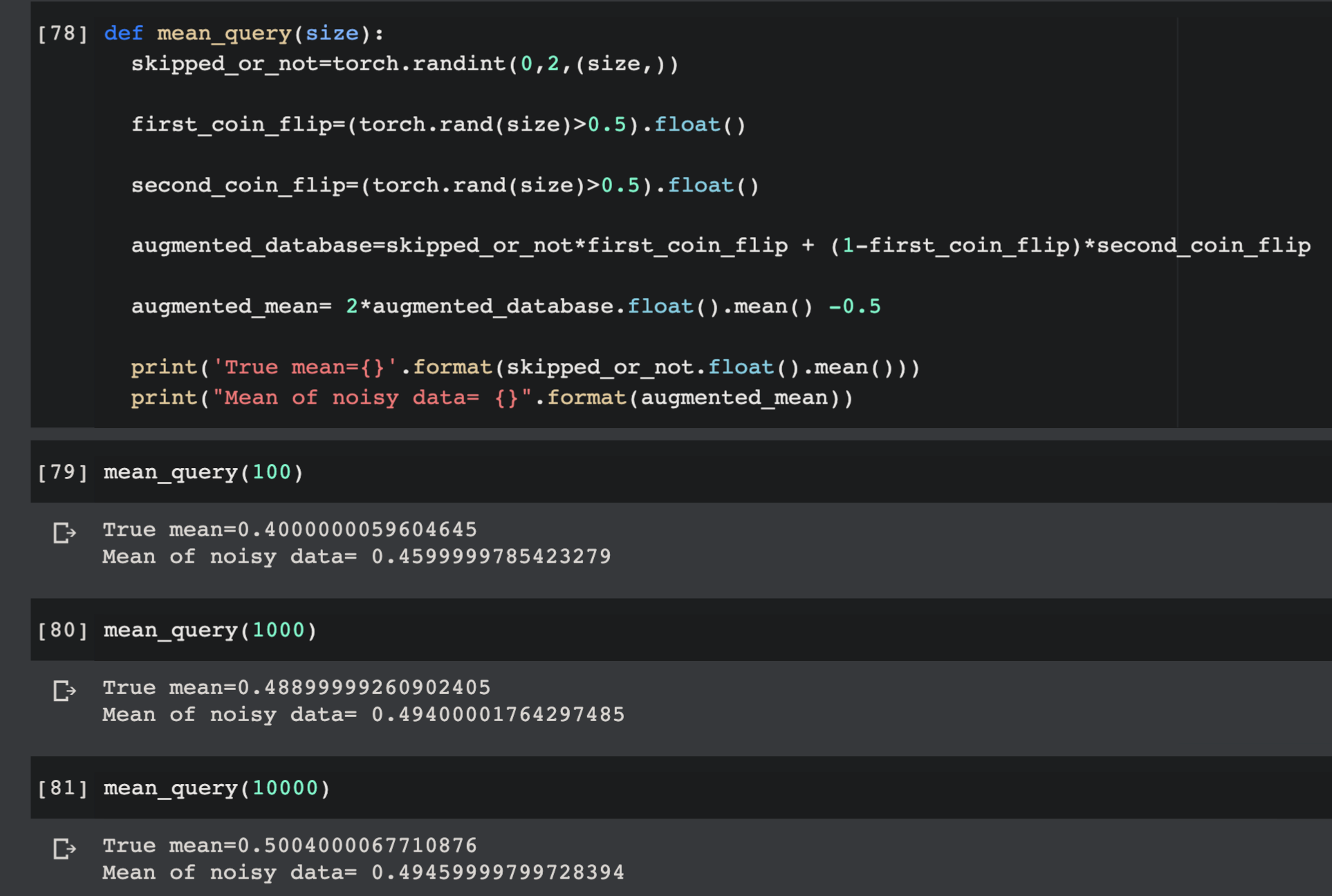This screenshot has height=896, width=1332.
Task: Click the mean_query(1000) call in cell 80
Action: (x=209, y=629)
